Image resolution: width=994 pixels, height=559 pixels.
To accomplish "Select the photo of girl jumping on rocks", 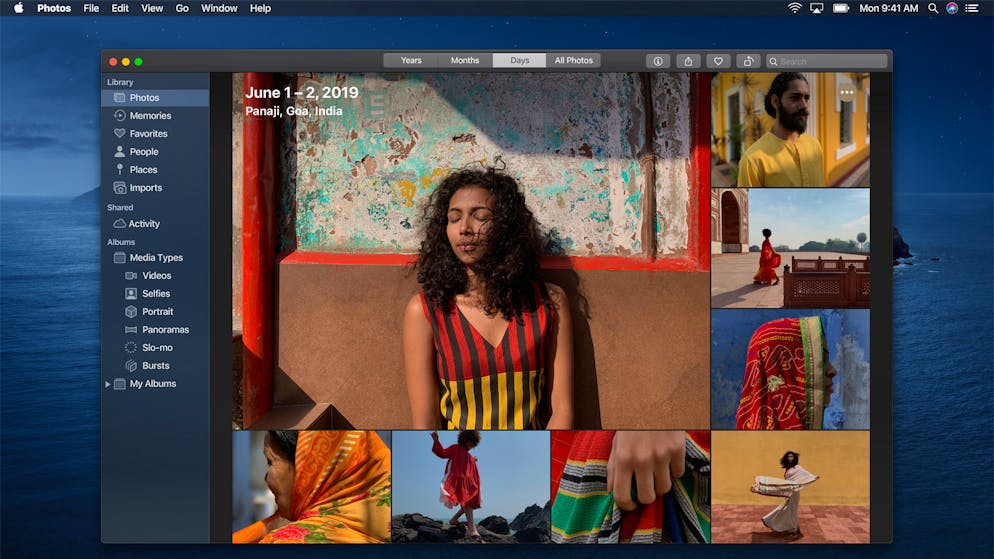I will click(x=471, y=487).
